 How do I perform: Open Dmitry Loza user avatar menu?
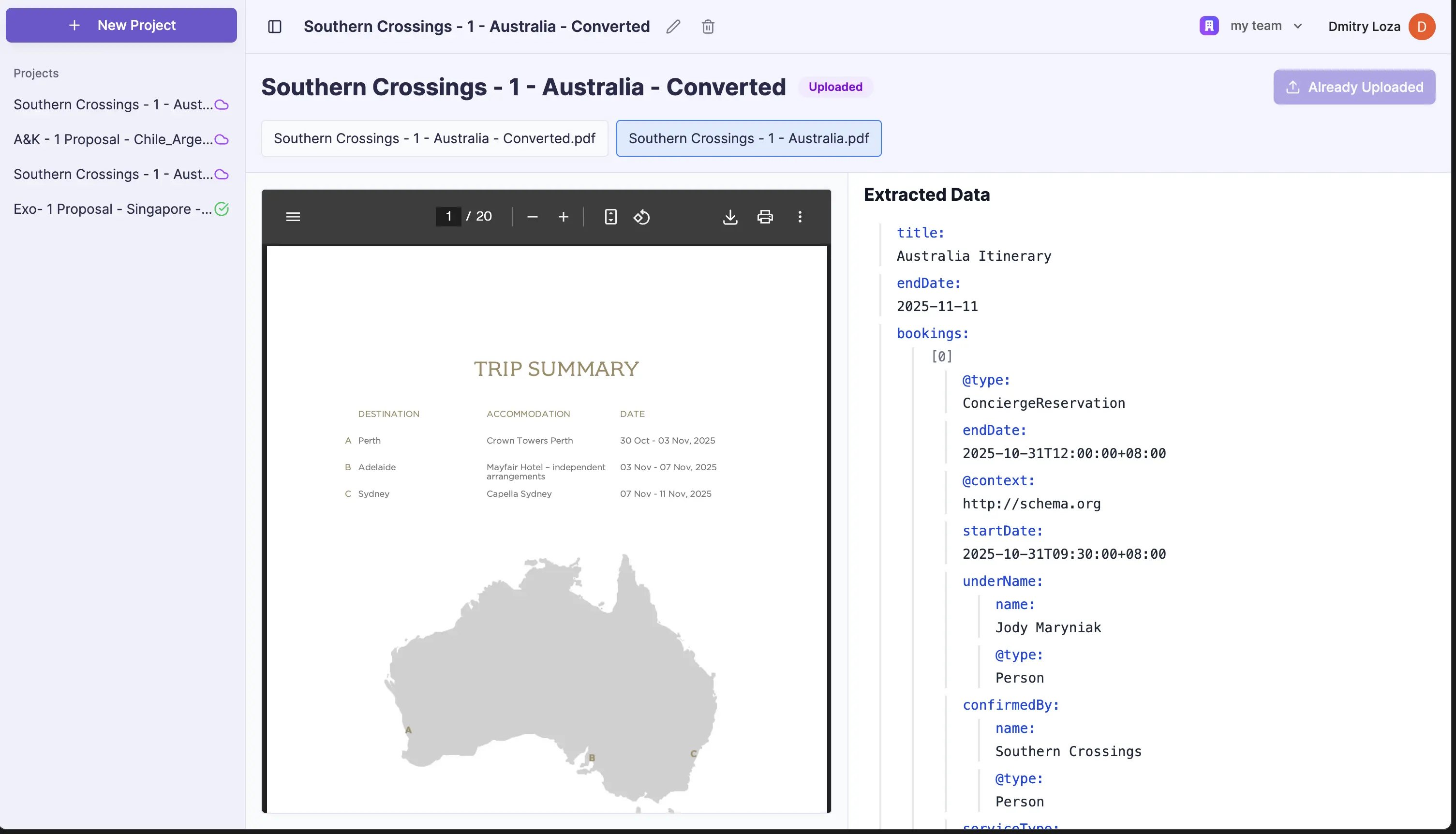coord(1421,26)
